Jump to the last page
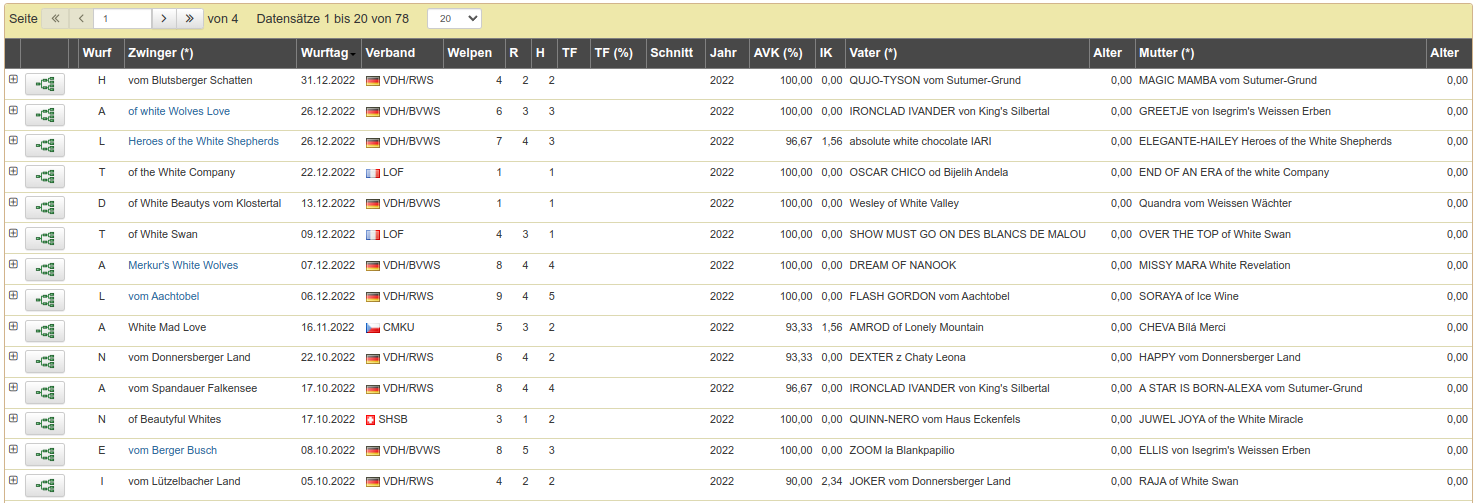This screenshot has width=1475, height=503. 190,19
